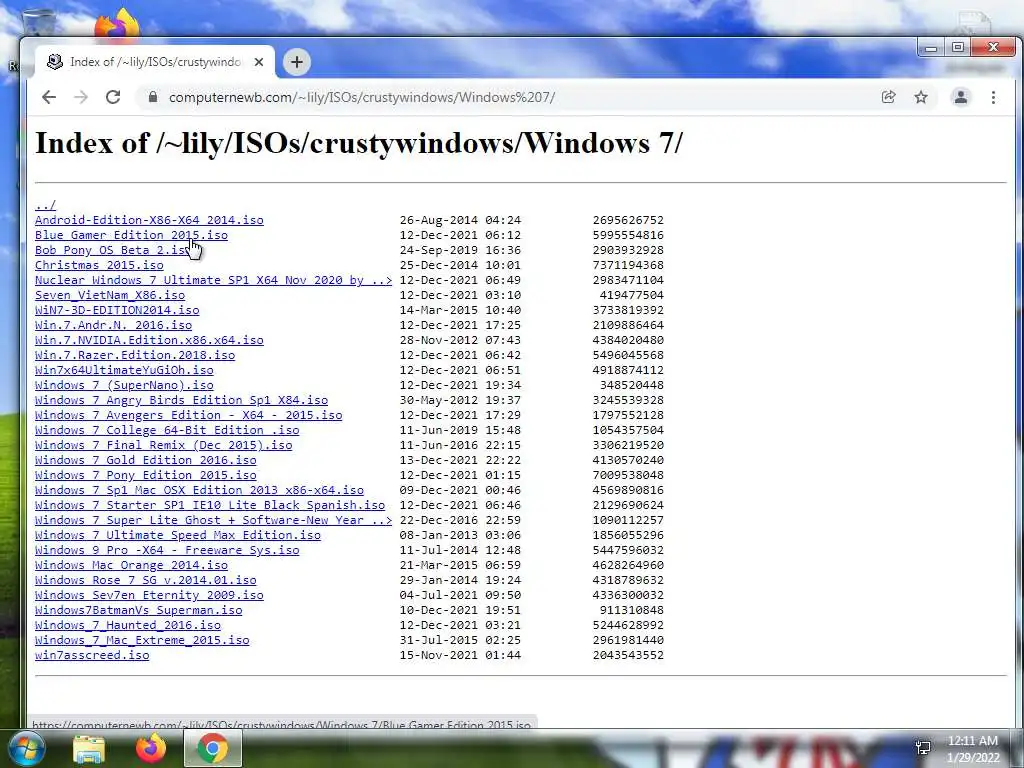Image resolution: width=1024 pixels, height=768 pixels.
Task: Click Windows_Sev7en_Eternity_2009.iso
Action: (x=150, y=596)
